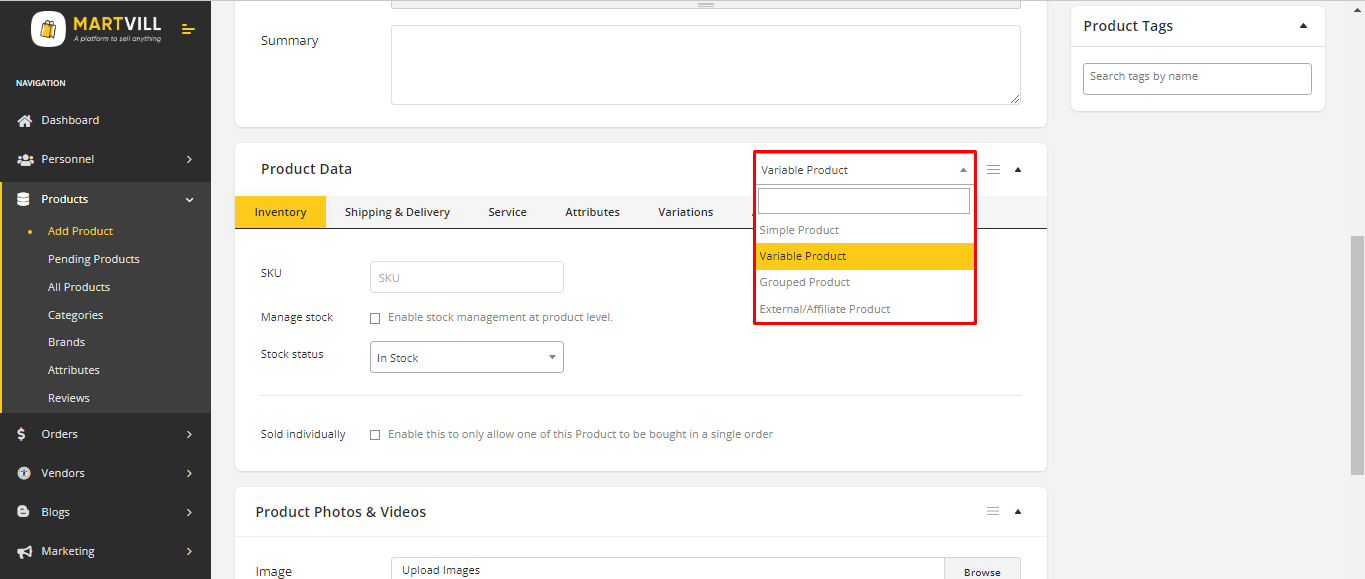
Task: Click the Browse button for images
Action: (982, 572)
